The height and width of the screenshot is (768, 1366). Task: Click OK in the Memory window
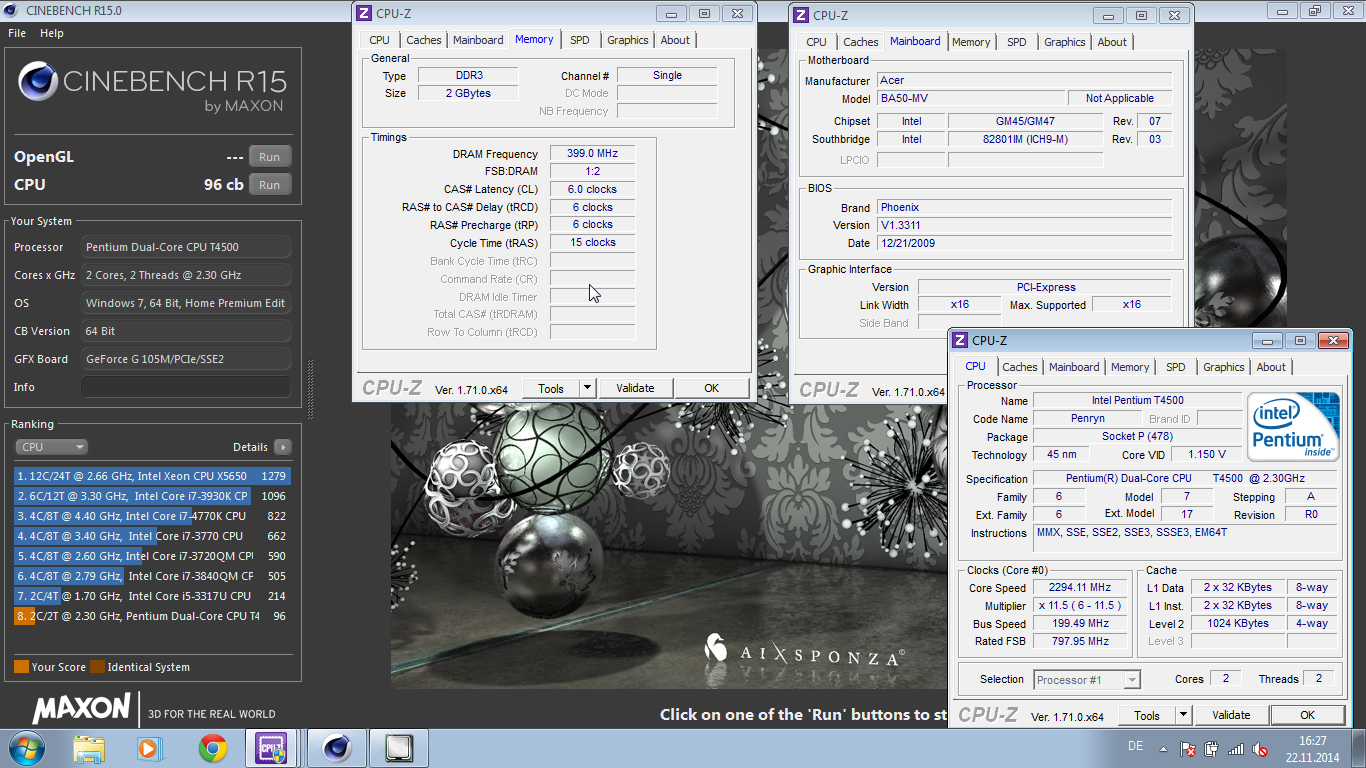click(711, 388)
